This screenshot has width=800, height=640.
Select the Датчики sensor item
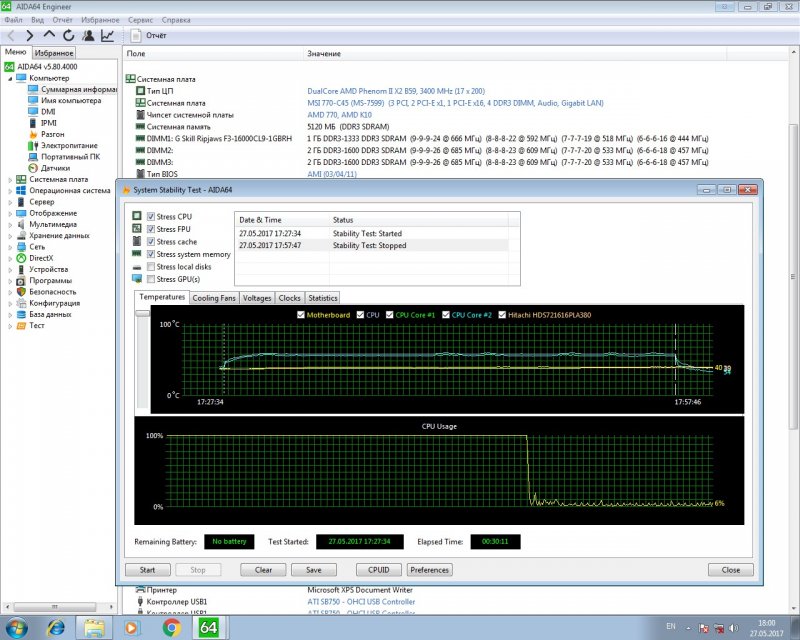coord(54,168)
